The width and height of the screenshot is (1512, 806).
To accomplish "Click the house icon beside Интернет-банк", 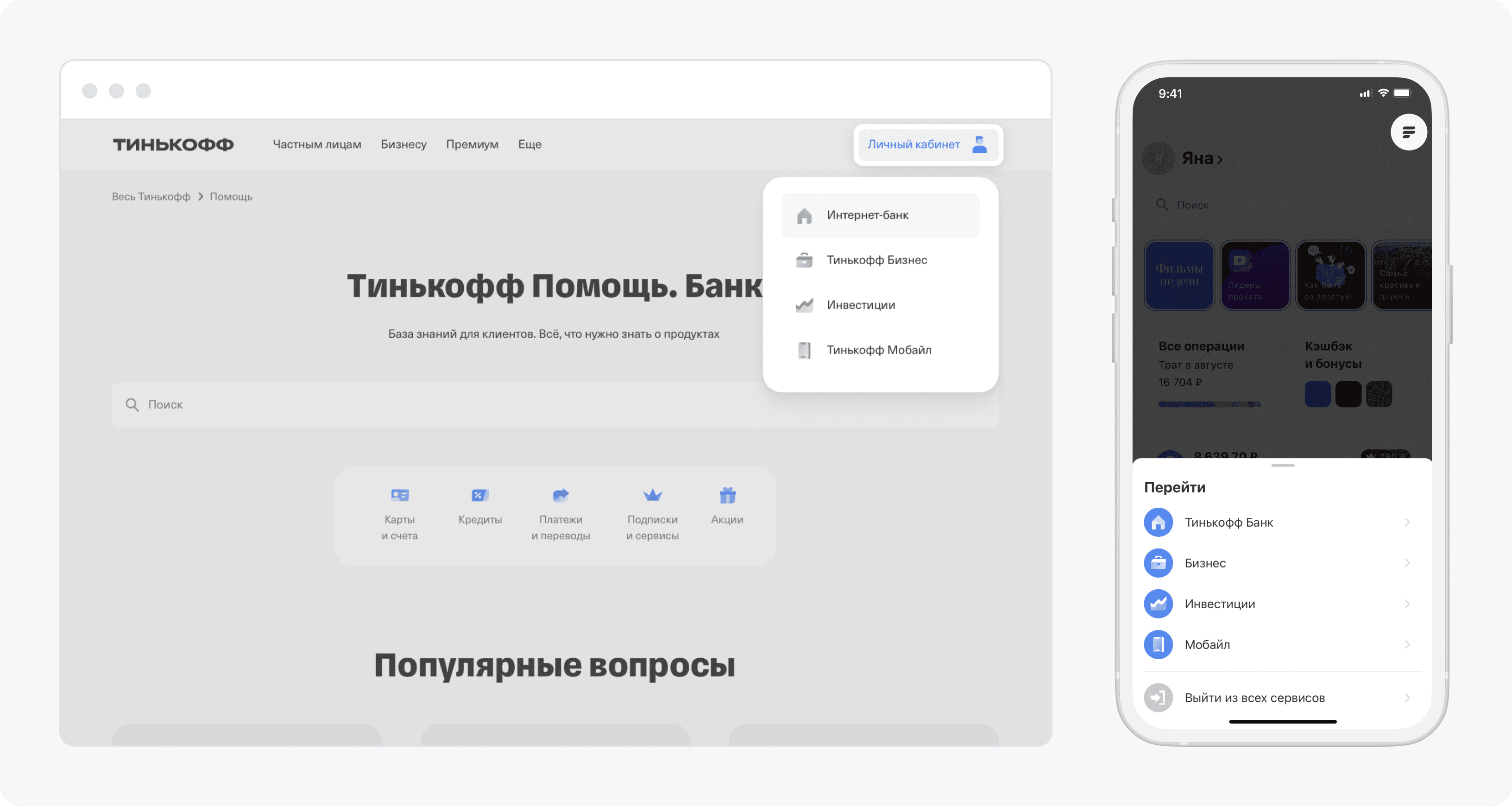I will 804,215.
